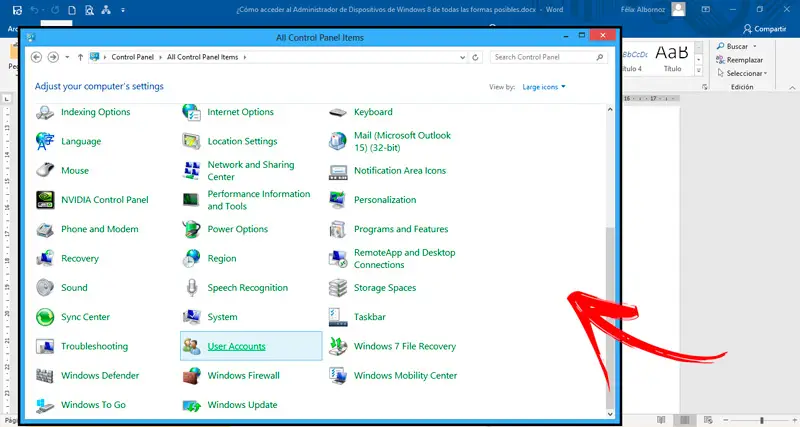Open the Windows Mobility Center icon

338,375
